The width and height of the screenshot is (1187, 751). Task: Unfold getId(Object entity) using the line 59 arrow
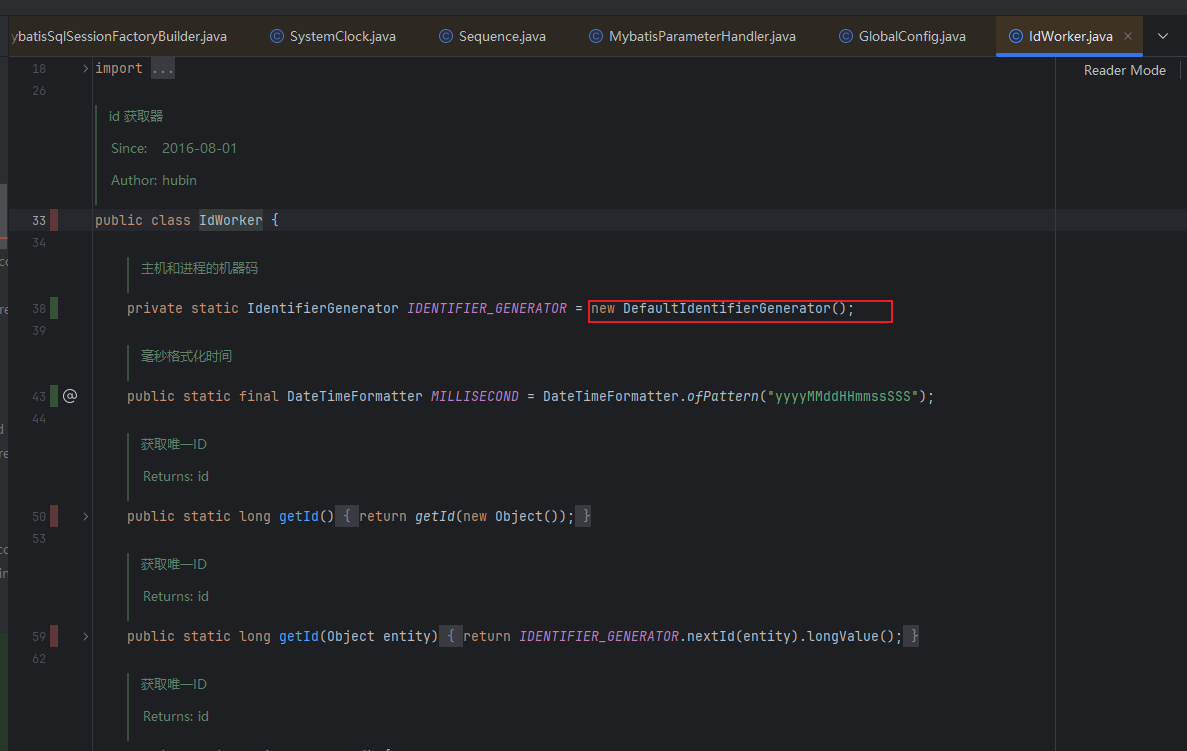[85, 636]
